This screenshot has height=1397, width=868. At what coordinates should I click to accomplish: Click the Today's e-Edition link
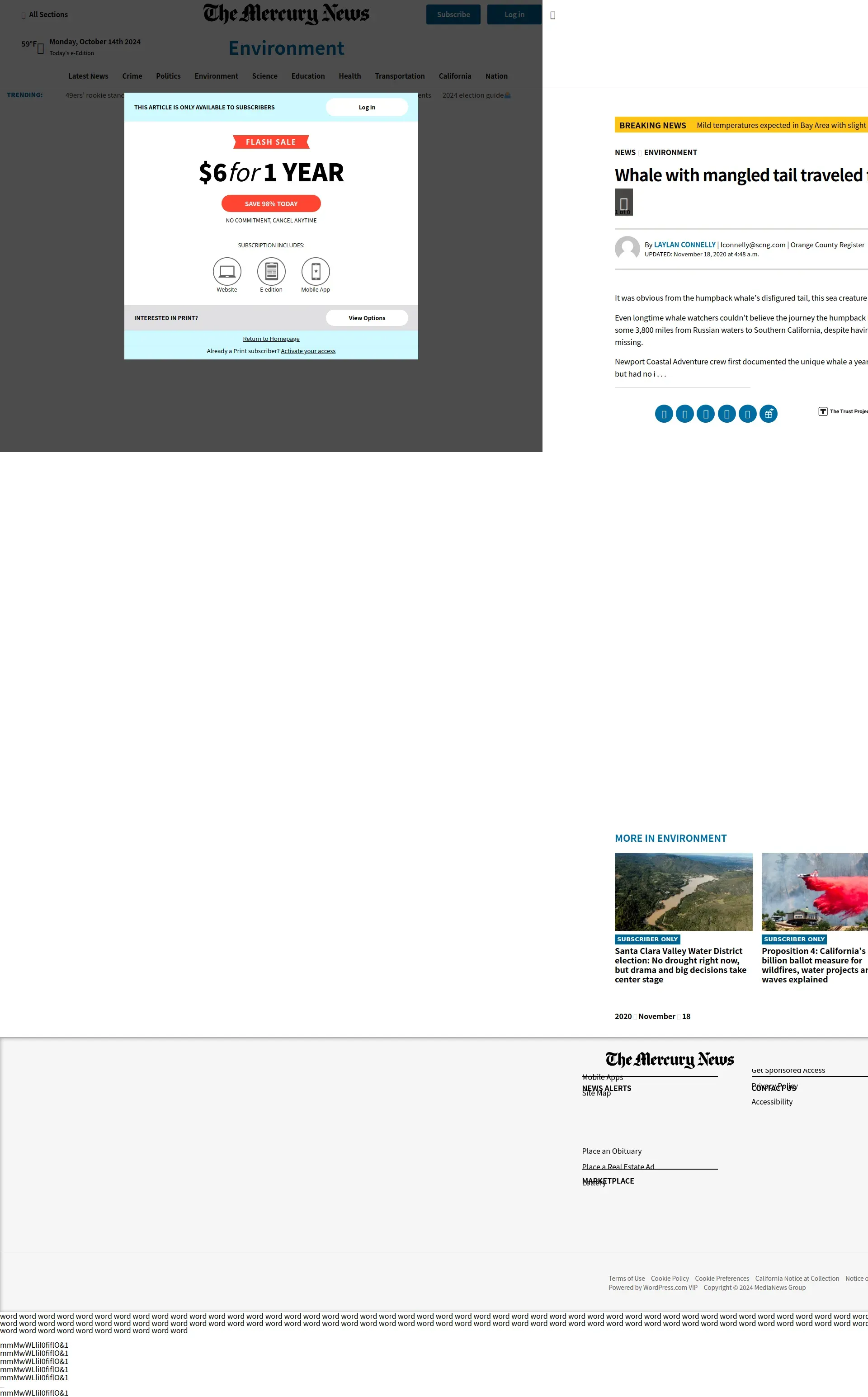tap(72, 53)
